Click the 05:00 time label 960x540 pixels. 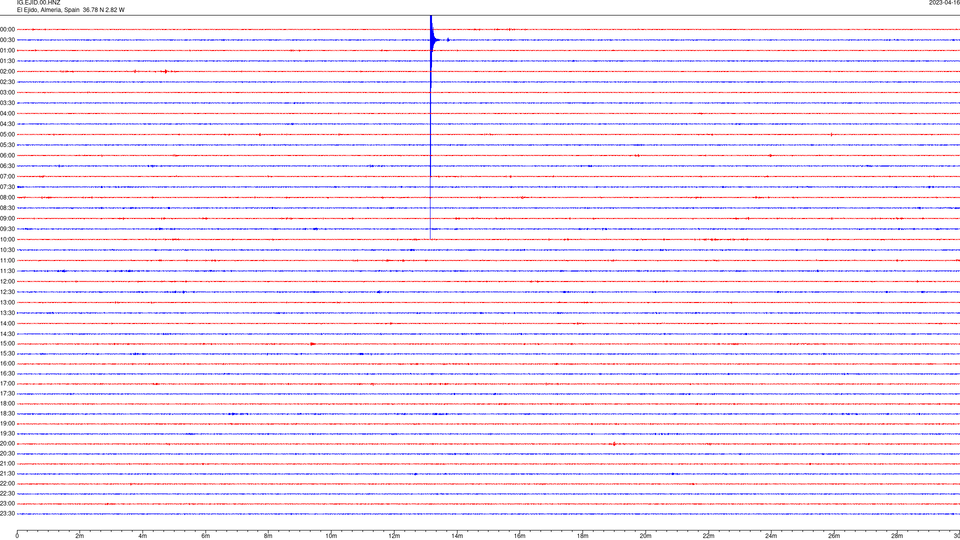pos(7,135)
